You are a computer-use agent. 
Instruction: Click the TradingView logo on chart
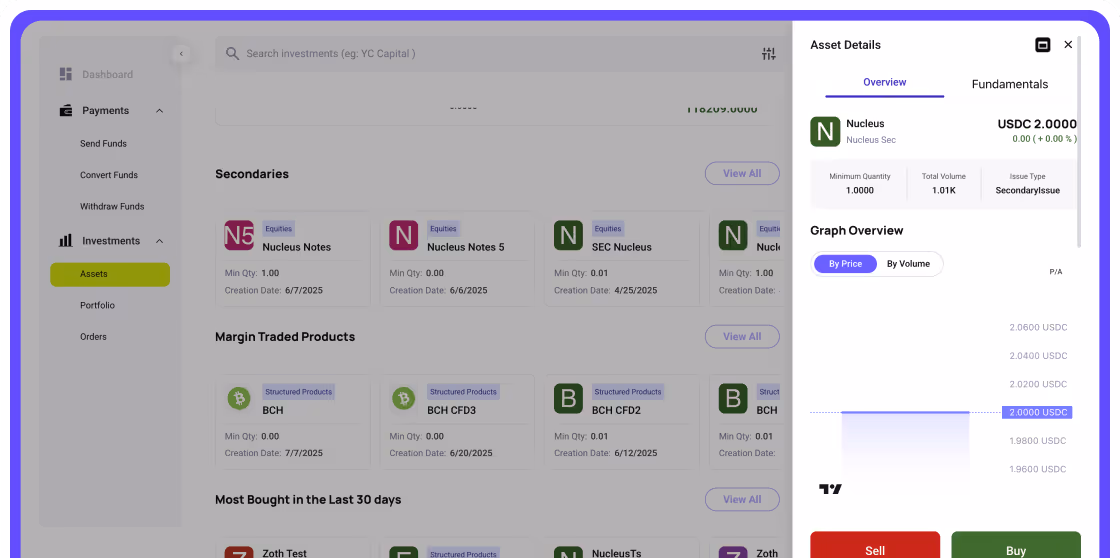pyautogui.click(x=830, y=489)
